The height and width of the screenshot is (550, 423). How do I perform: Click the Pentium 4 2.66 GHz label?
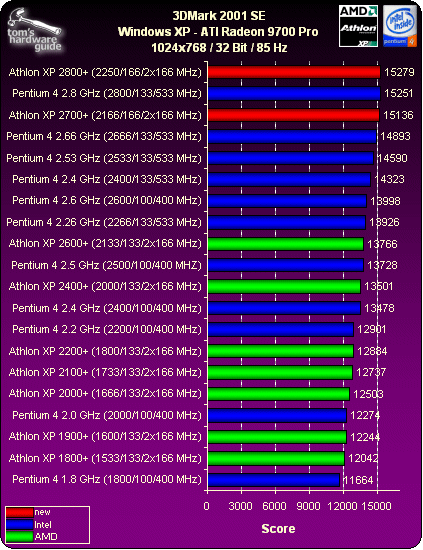click(x=104, y=136)
